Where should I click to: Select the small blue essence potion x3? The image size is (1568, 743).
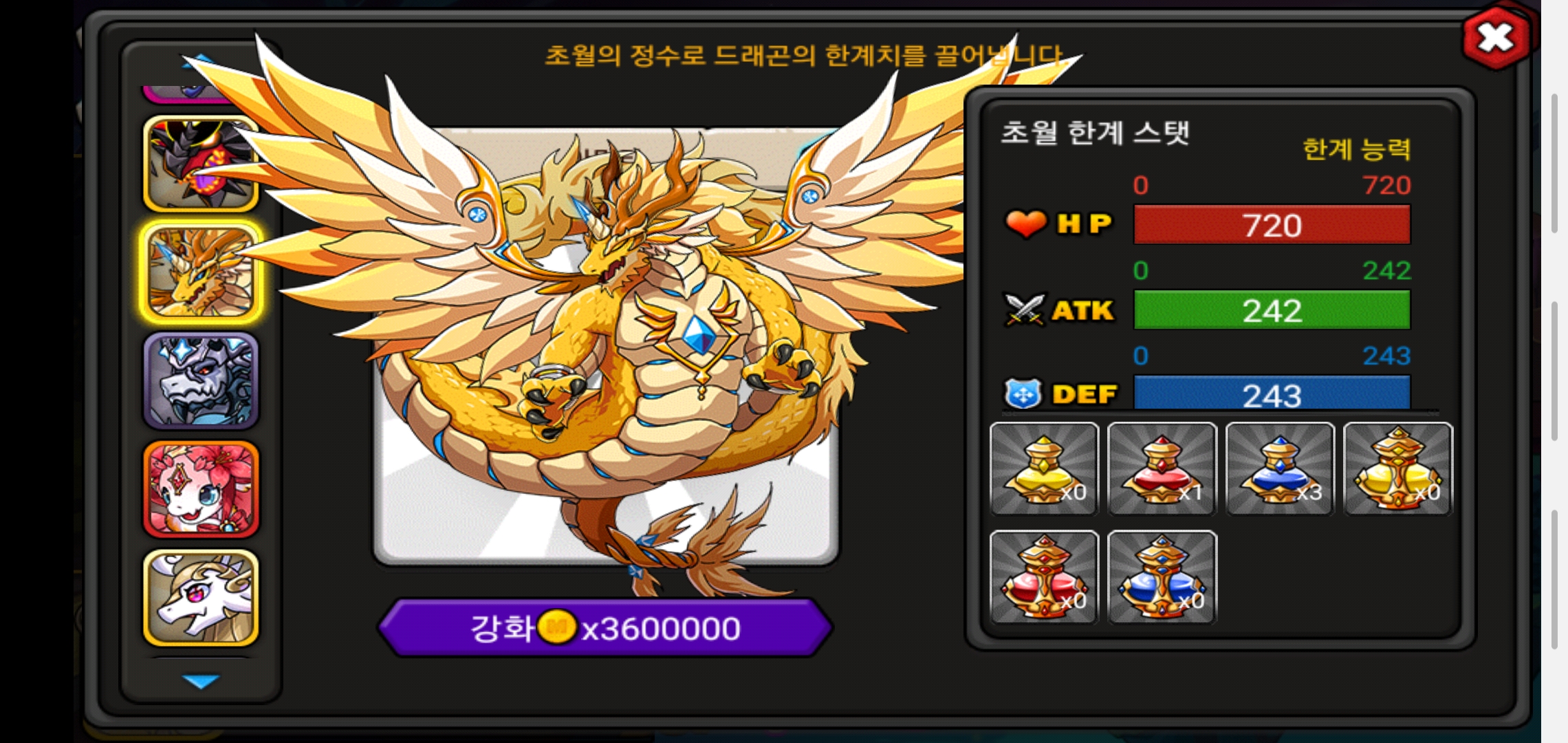tap(1281, 469)
